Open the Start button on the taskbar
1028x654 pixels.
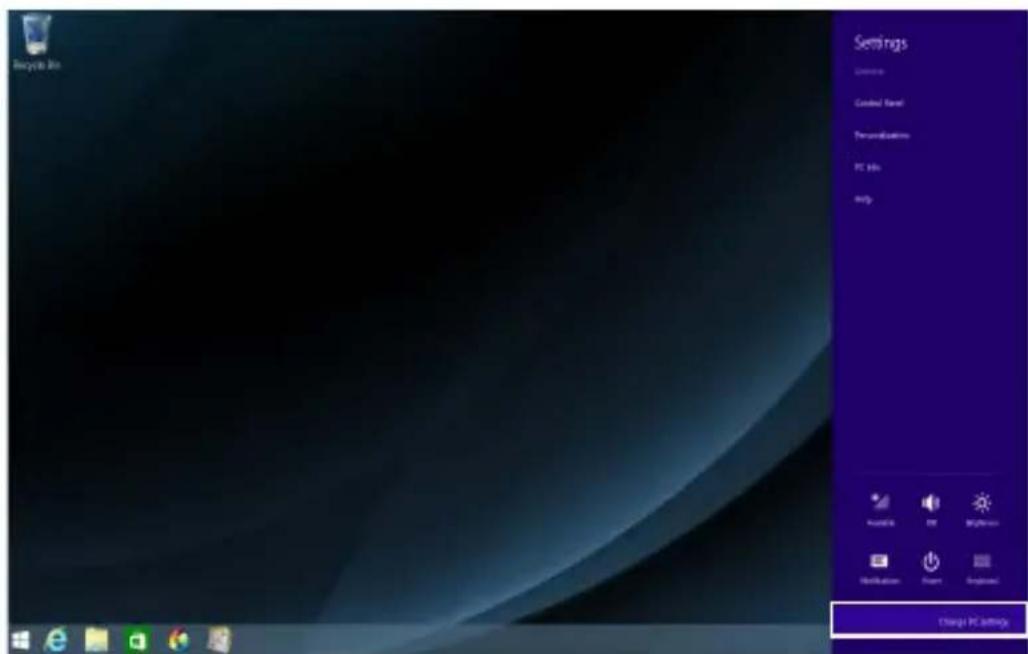21,640
